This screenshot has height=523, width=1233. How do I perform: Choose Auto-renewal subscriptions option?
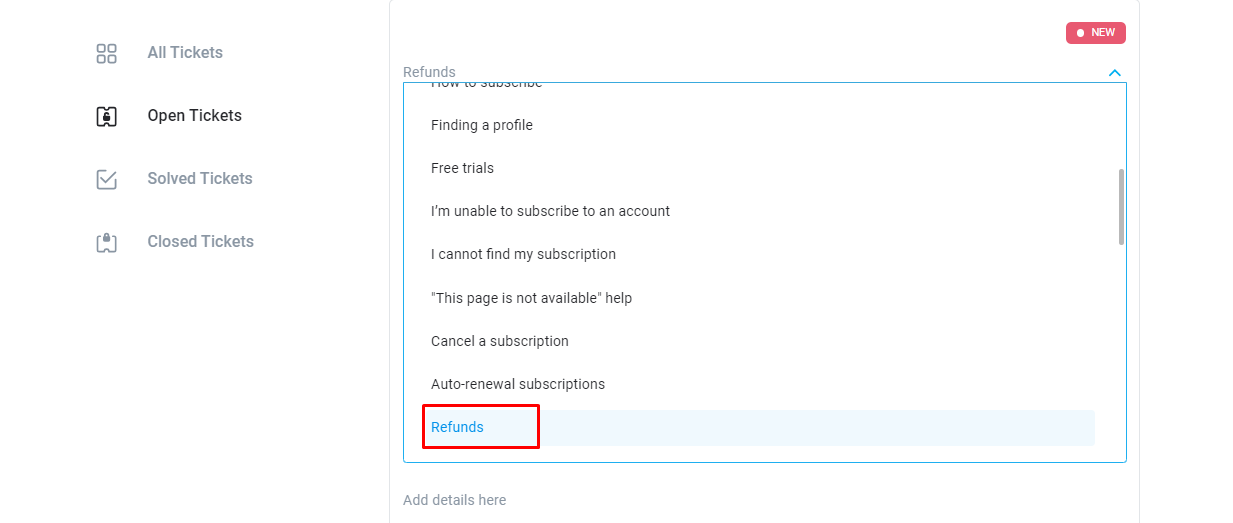pyautogui.click(x=518, y=384)
